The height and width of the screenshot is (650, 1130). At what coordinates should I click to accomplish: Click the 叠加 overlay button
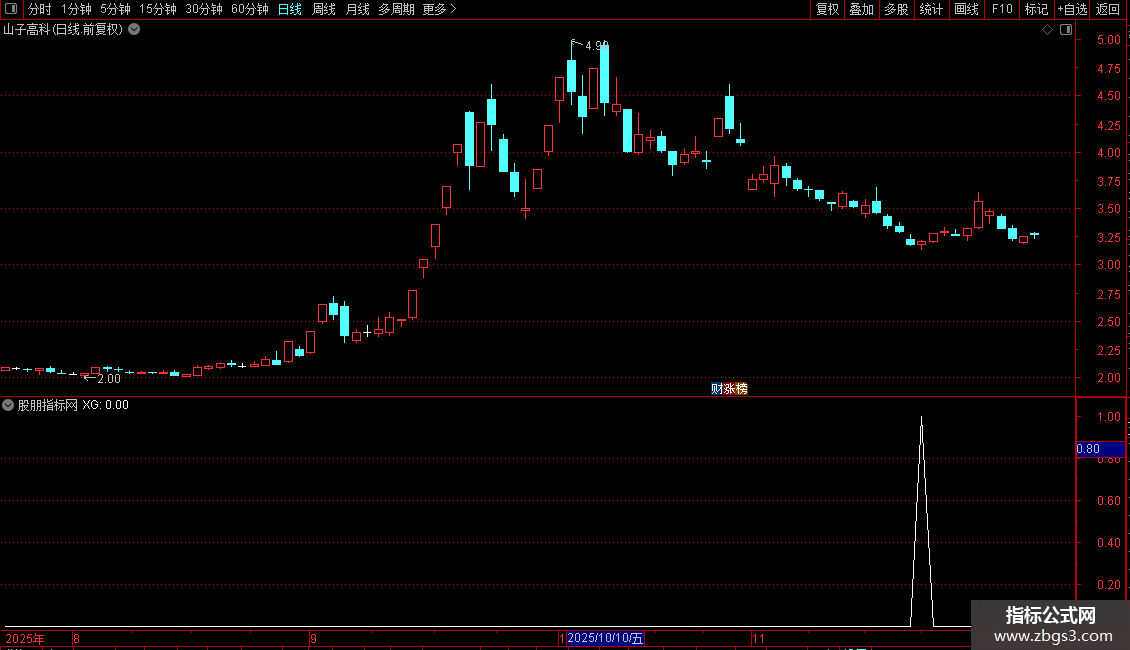point(861,9)
